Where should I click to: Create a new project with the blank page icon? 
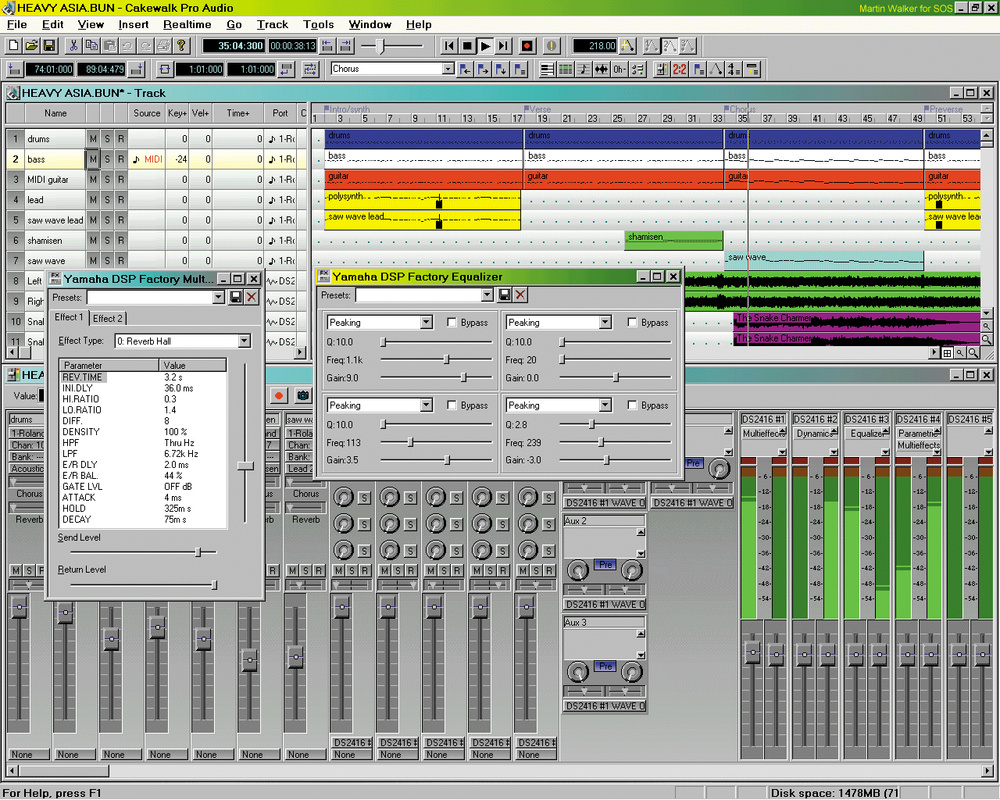point(13,45)
